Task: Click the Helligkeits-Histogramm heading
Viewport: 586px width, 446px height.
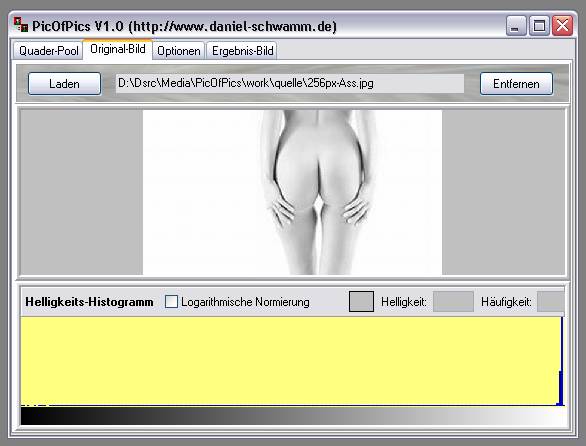Action: tap(89, 302)
